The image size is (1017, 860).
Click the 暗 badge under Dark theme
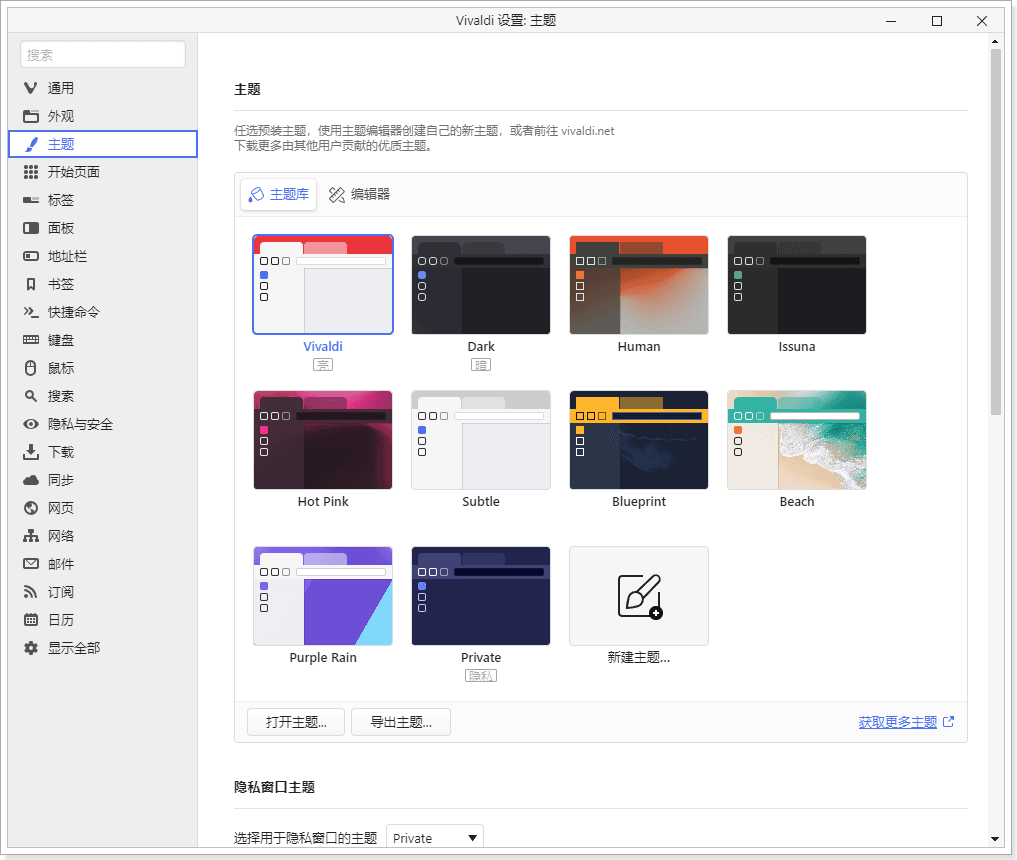coord(481,364)
